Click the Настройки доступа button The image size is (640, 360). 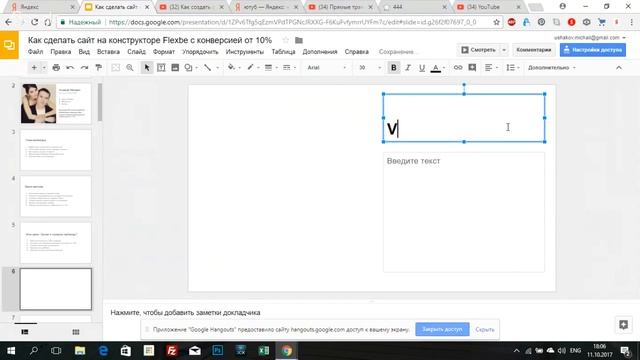click(593, 50)
